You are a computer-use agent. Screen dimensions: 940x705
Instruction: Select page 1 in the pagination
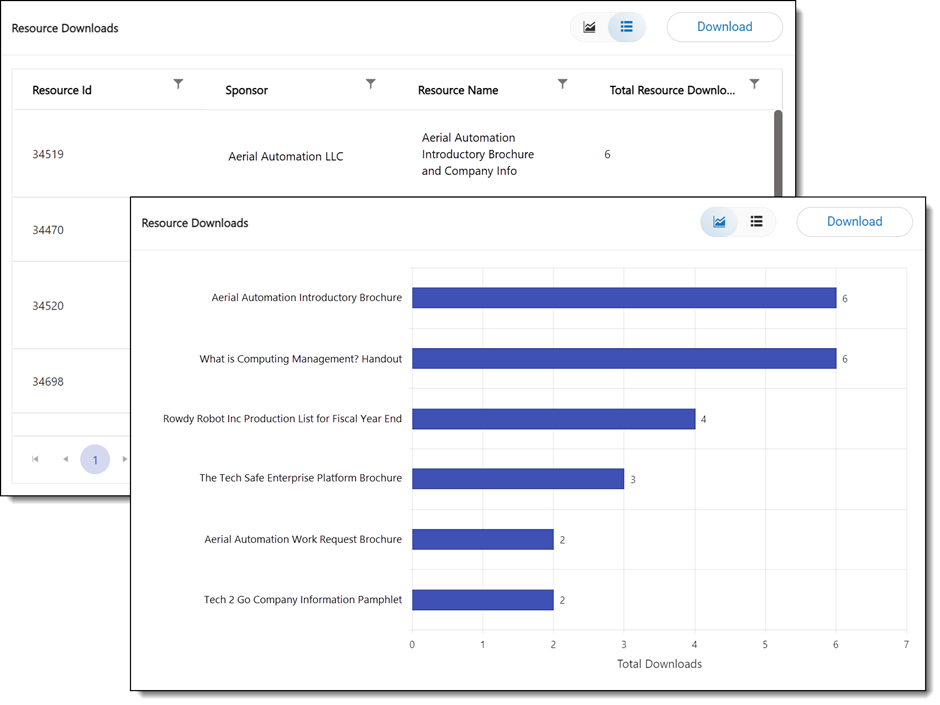pos(95,460)
